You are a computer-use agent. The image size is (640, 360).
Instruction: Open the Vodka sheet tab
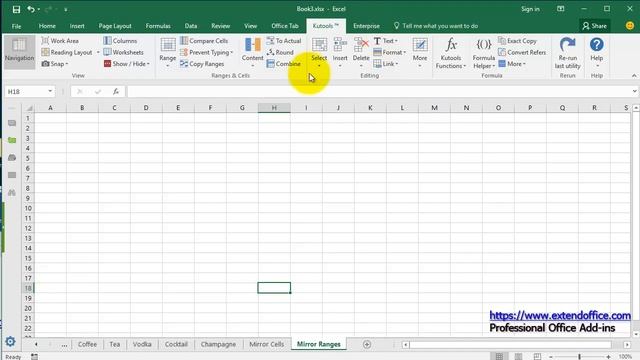(142, 344)
